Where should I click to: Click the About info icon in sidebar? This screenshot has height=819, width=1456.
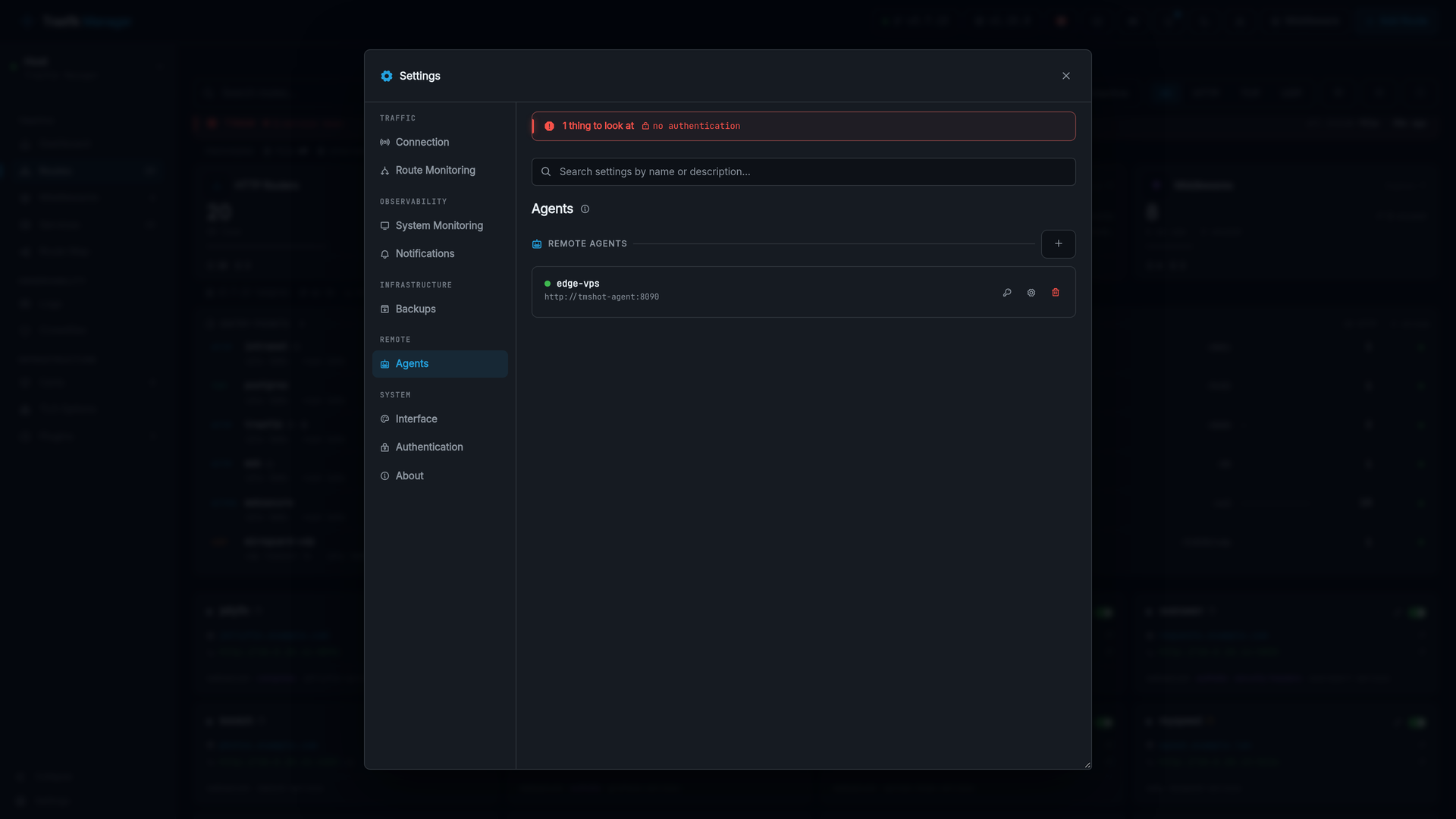click(384, 476)
